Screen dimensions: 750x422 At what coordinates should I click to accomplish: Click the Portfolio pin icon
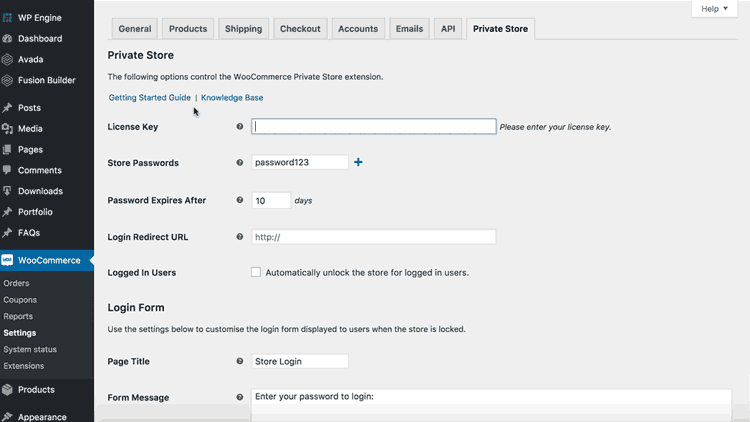(x=7, y=212)
